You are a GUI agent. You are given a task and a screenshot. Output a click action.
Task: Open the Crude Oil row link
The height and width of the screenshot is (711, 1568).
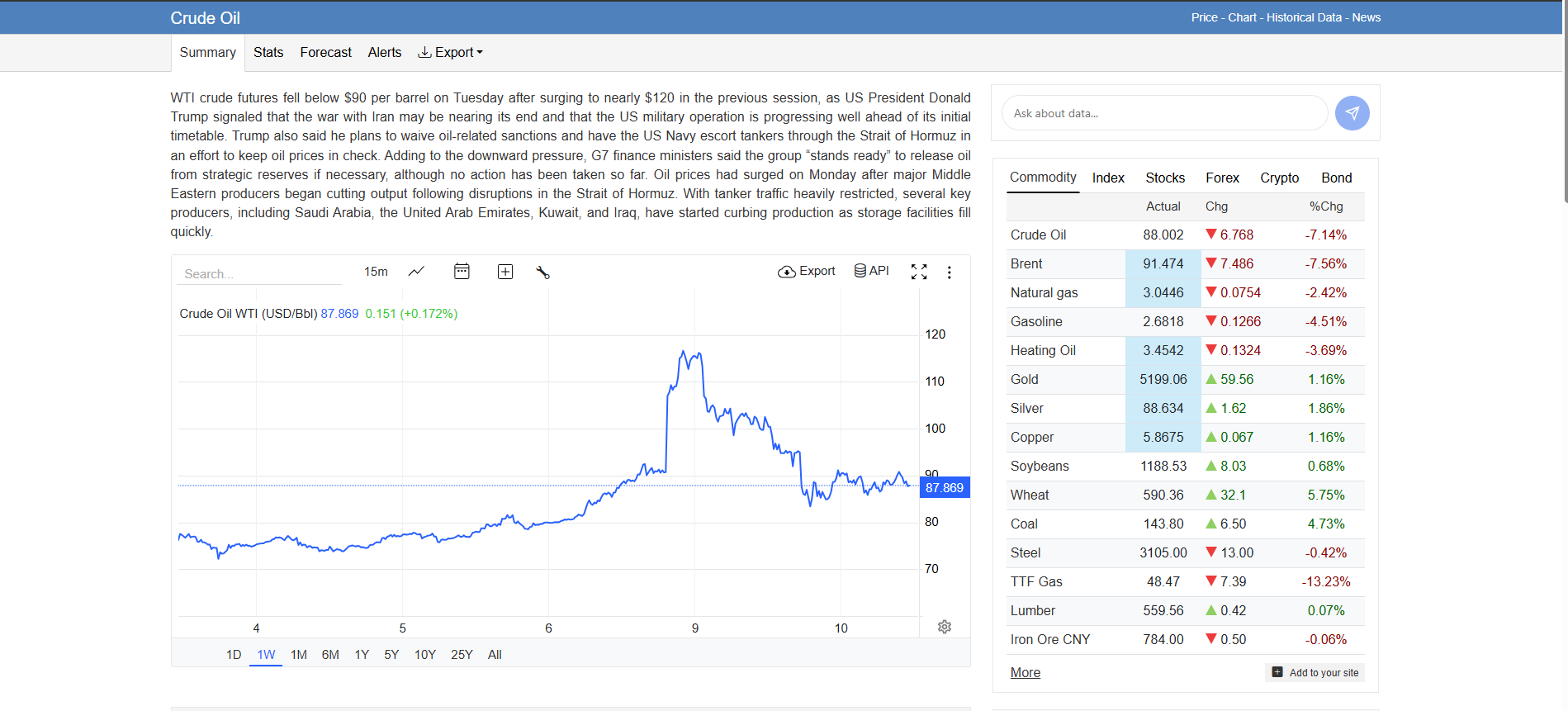pos(1039,235)
